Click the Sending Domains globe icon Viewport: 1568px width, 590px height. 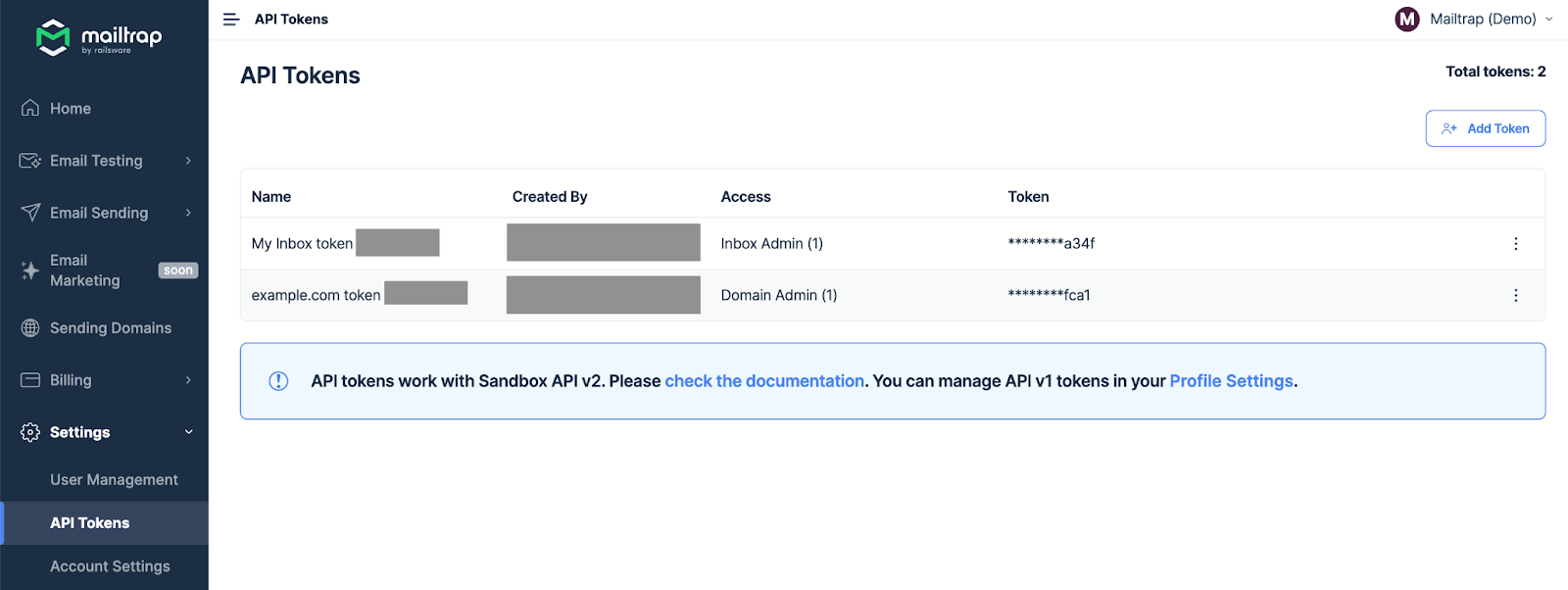(30, 328)
